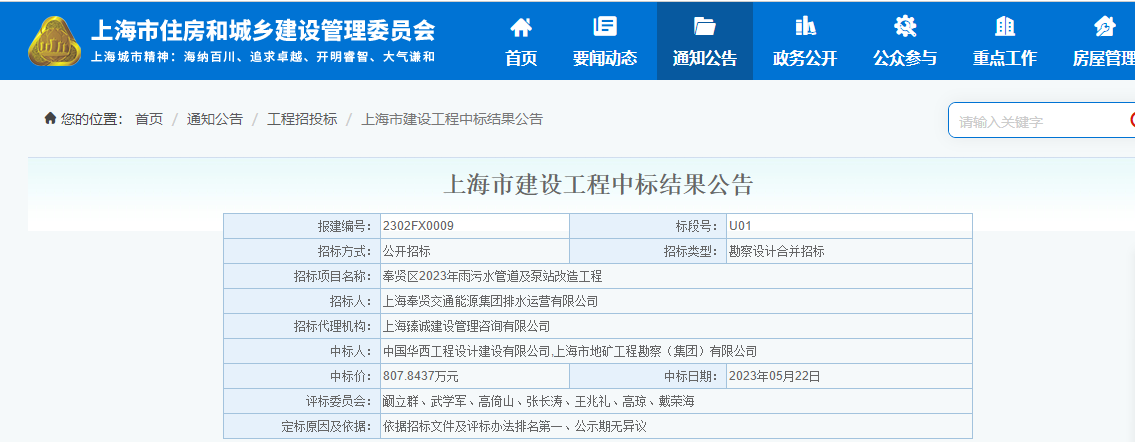Click 上海市建设工程中标结果公告 in the breadcrumb

coord(451,119)
